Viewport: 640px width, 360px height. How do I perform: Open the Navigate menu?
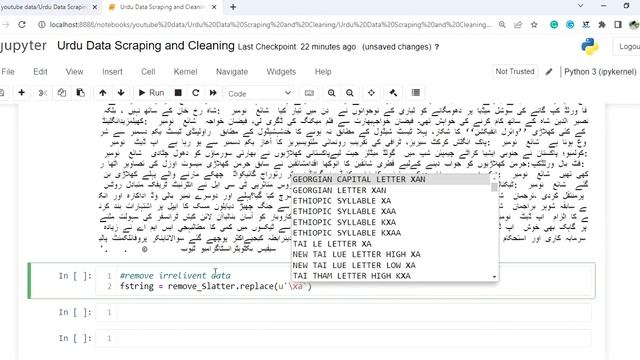pos(232,72)
